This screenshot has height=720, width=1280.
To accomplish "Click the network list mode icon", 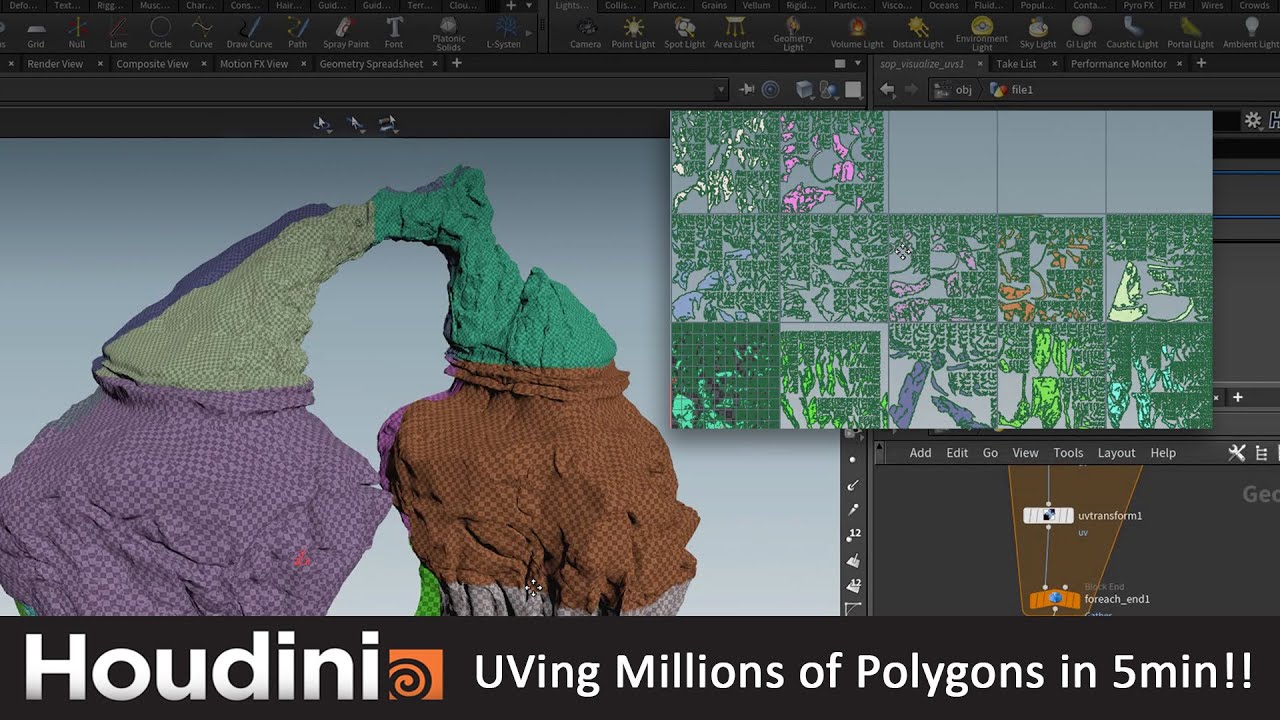I will [x=1261, y=453].
